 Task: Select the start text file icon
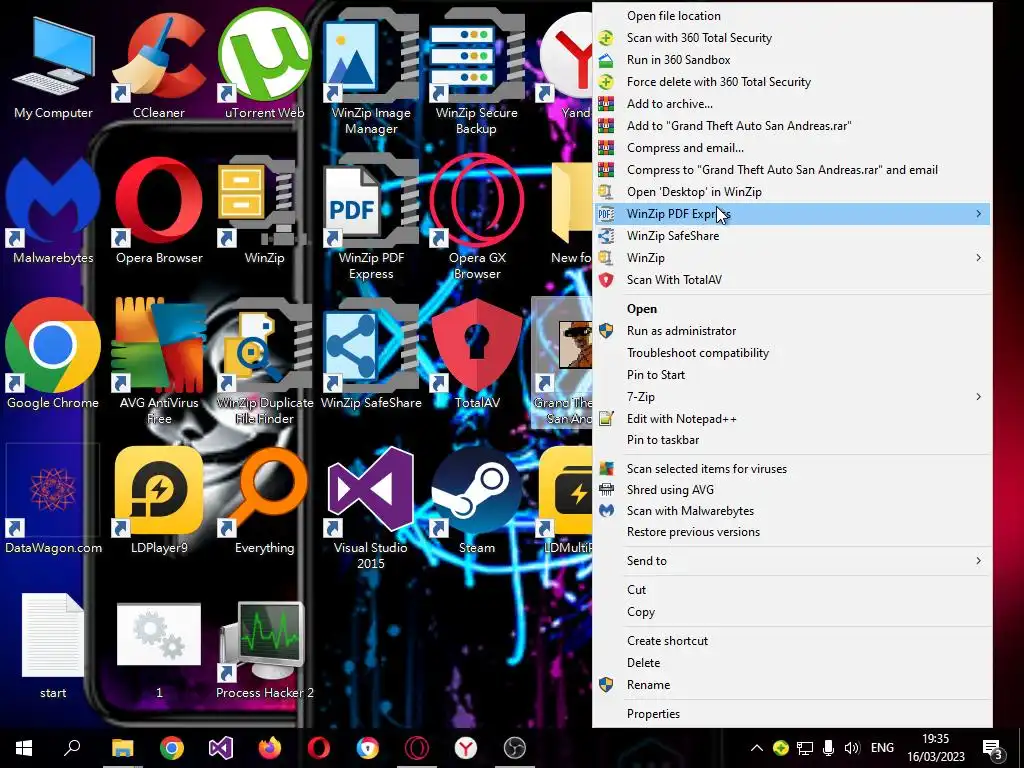54,645
